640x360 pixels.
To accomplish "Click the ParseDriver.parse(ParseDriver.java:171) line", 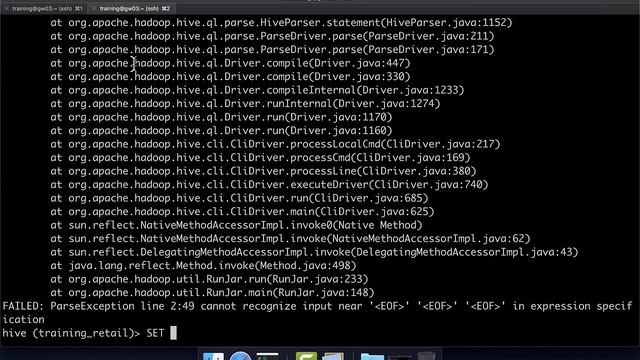I will pyautogui.click(x=272, y=49).
